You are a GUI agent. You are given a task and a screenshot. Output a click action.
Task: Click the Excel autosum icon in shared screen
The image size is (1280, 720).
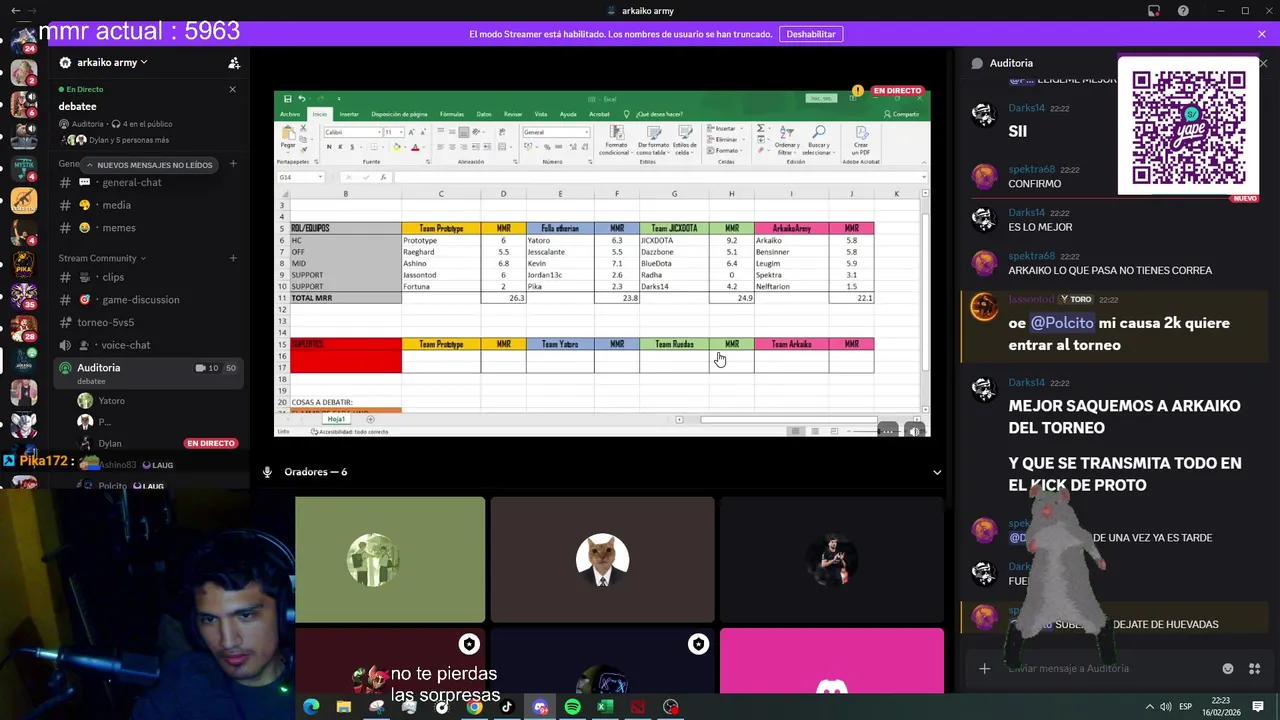point(761,129)
